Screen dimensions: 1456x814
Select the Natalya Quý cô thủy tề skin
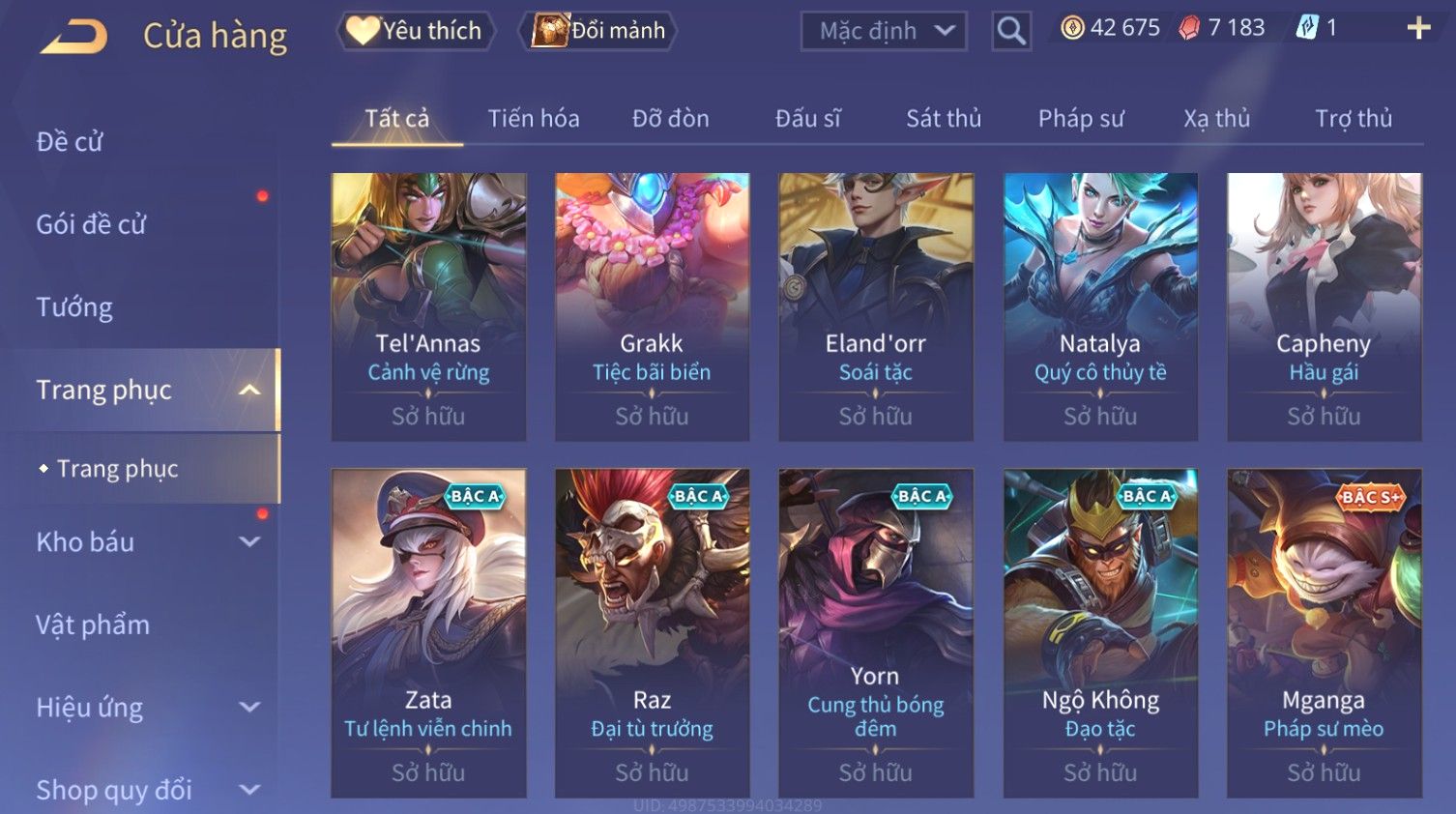coord(1100,307)
